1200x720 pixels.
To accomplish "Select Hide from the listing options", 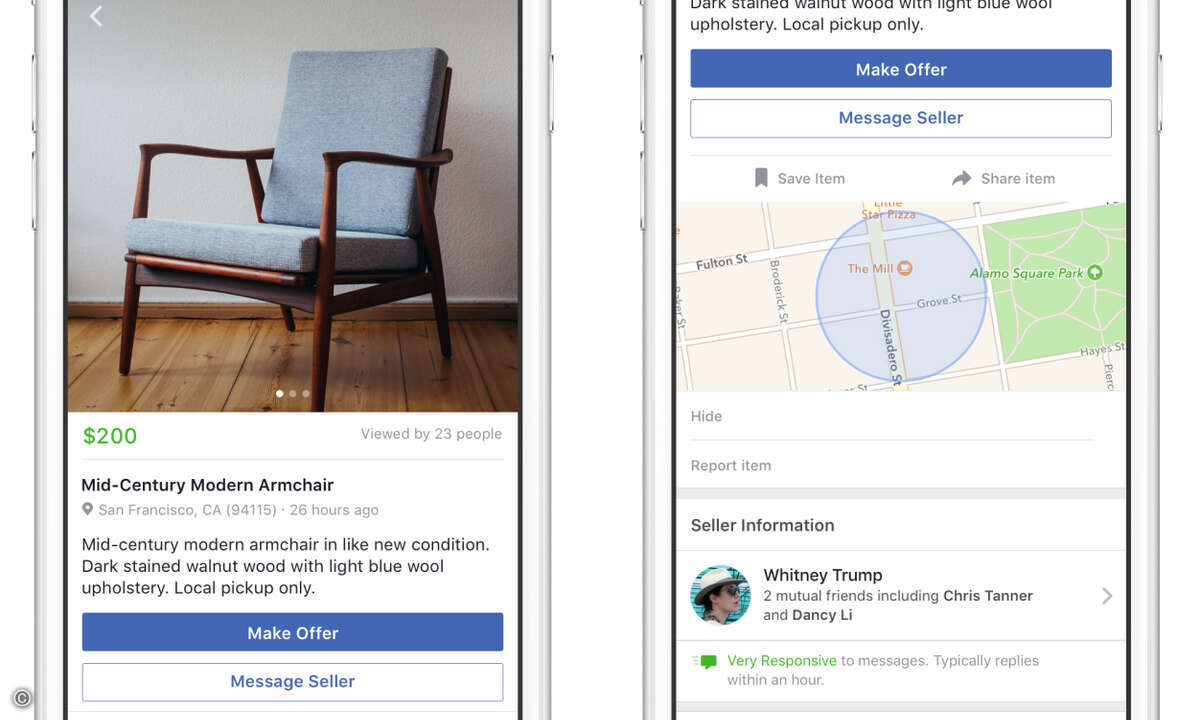I will 706,416.
